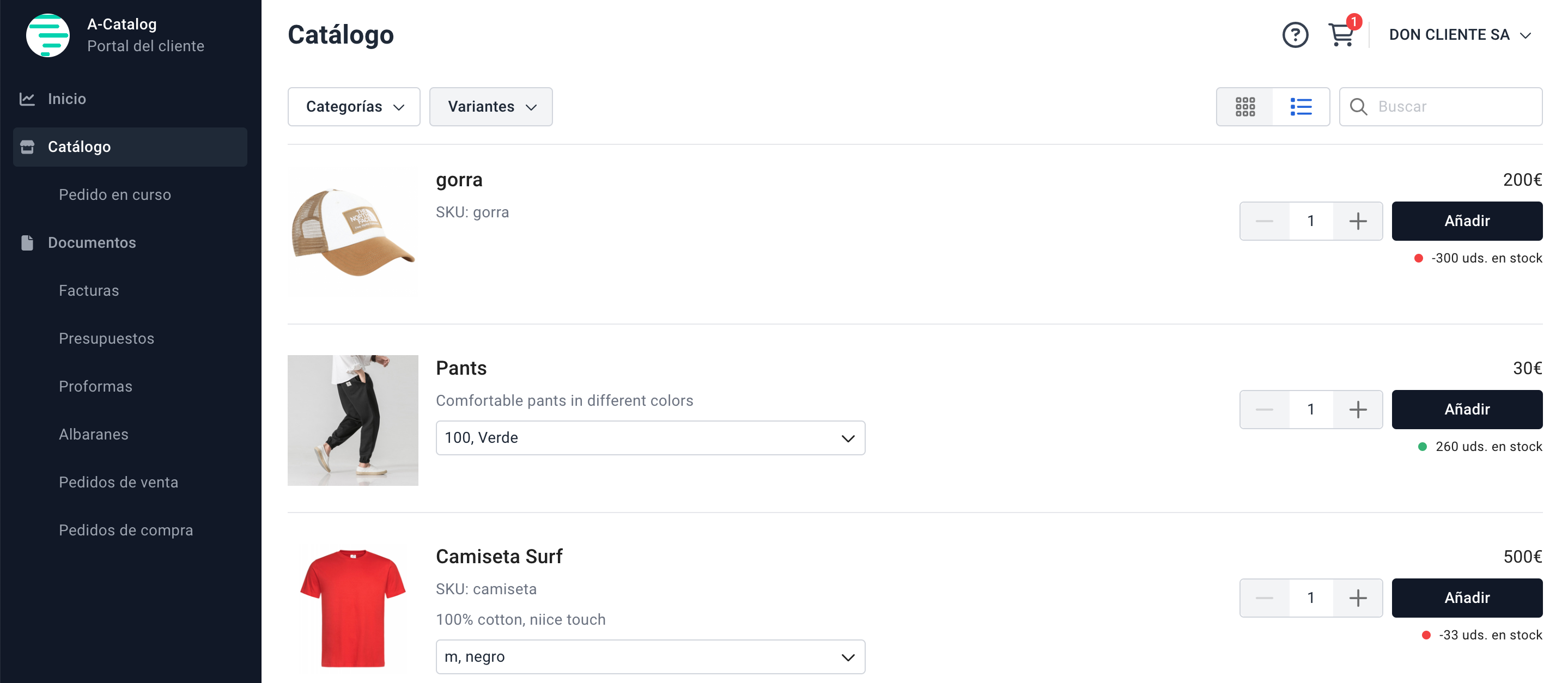Screen dimensions: 1568x683
Task: Add gorra to cart with Añadir
Action: [x=1466, y=221]
